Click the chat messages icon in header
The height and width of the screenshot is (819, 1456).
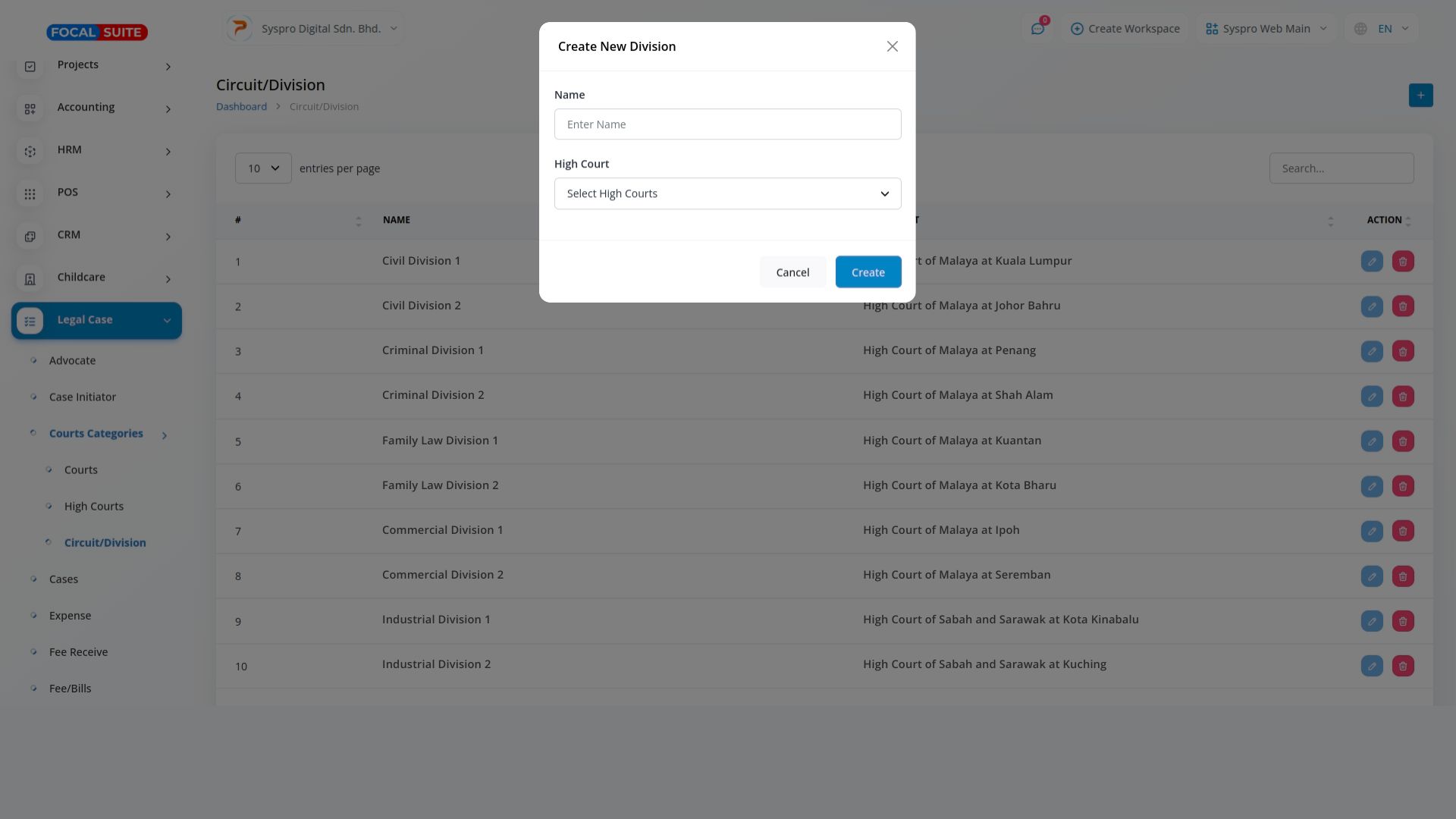pyautogui.click(x=1037, y=29)
